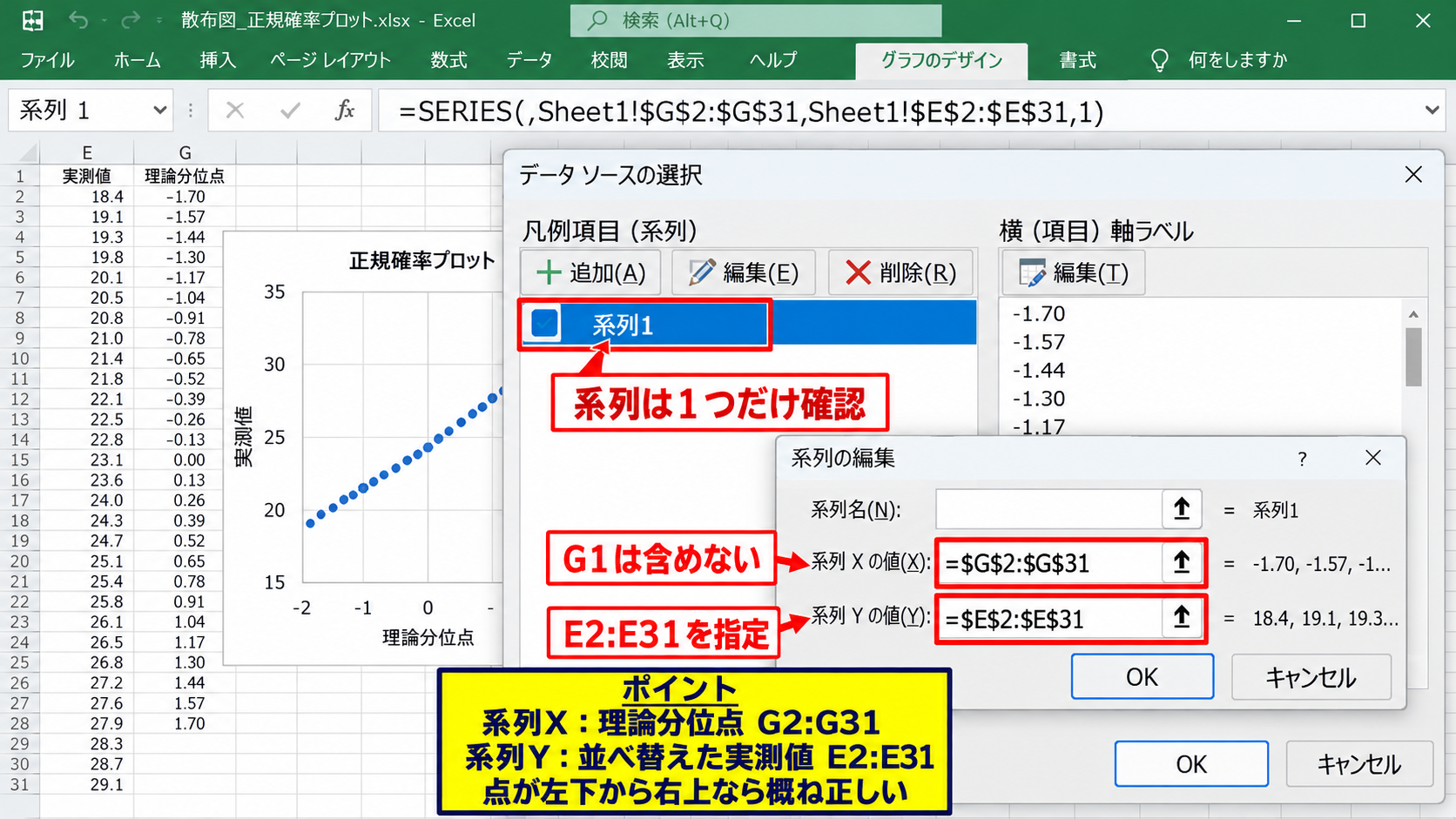Click the axis label list scroll-up arrow

1413,313
